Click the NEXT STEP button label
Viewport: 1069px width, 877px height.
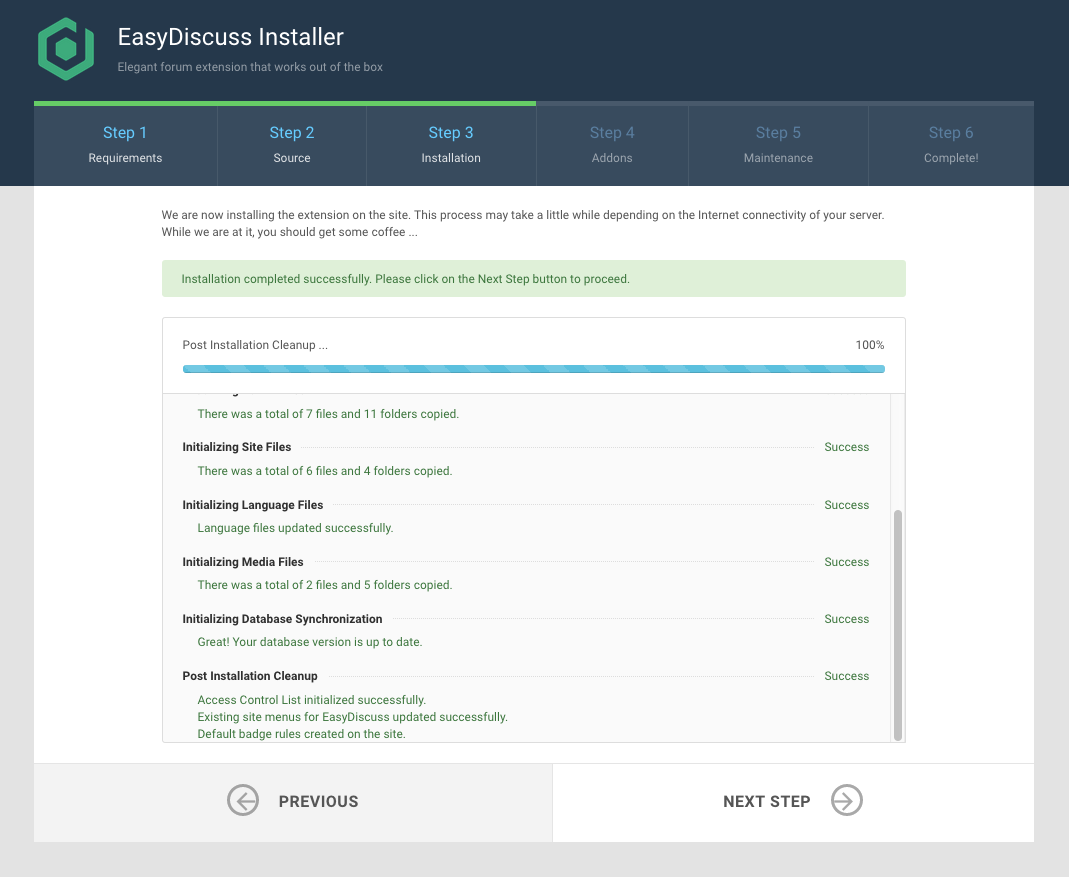pos(766,801)
